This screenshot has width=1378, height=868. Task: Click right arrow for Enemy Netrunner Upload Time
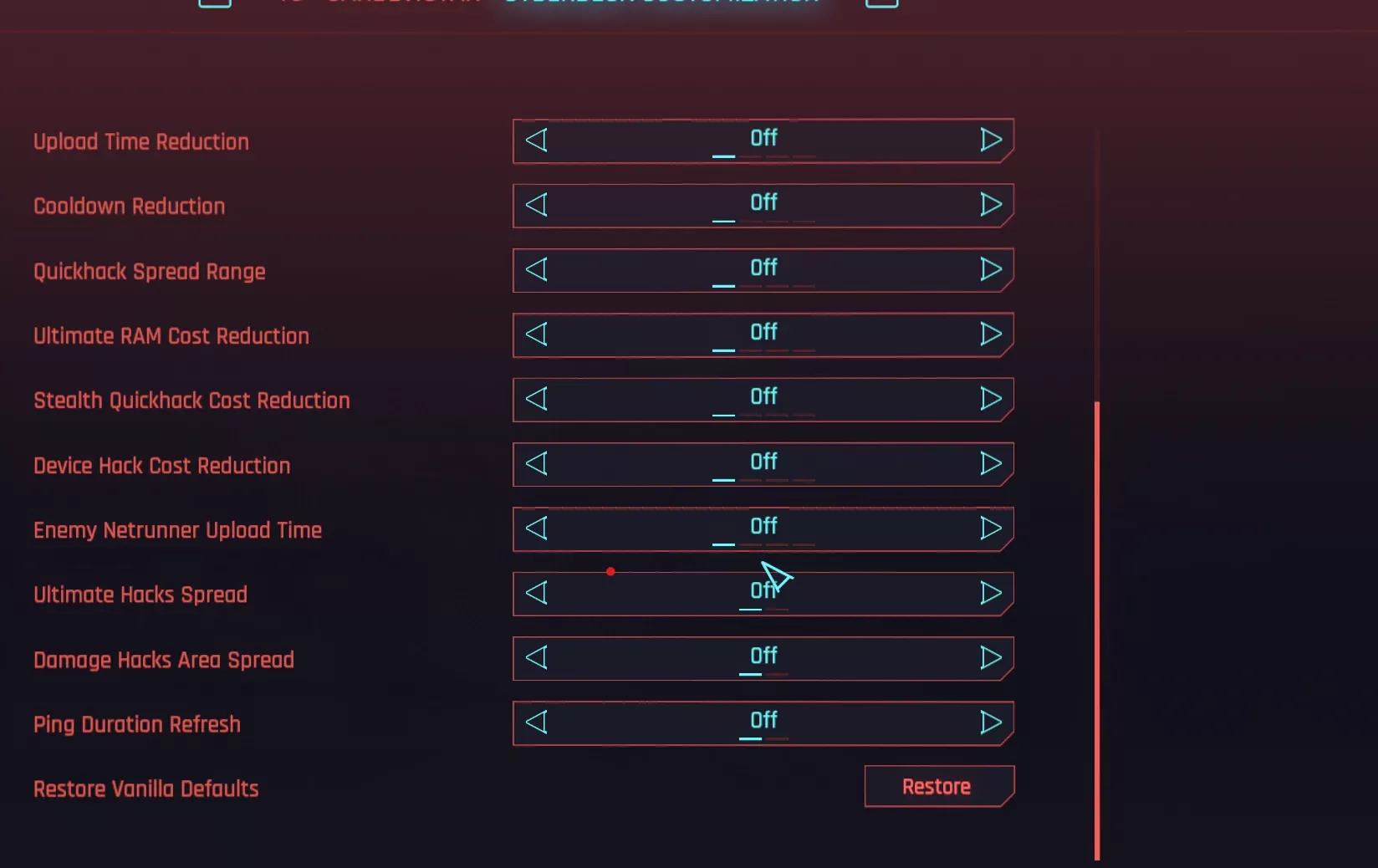click(x=991, y=528)
